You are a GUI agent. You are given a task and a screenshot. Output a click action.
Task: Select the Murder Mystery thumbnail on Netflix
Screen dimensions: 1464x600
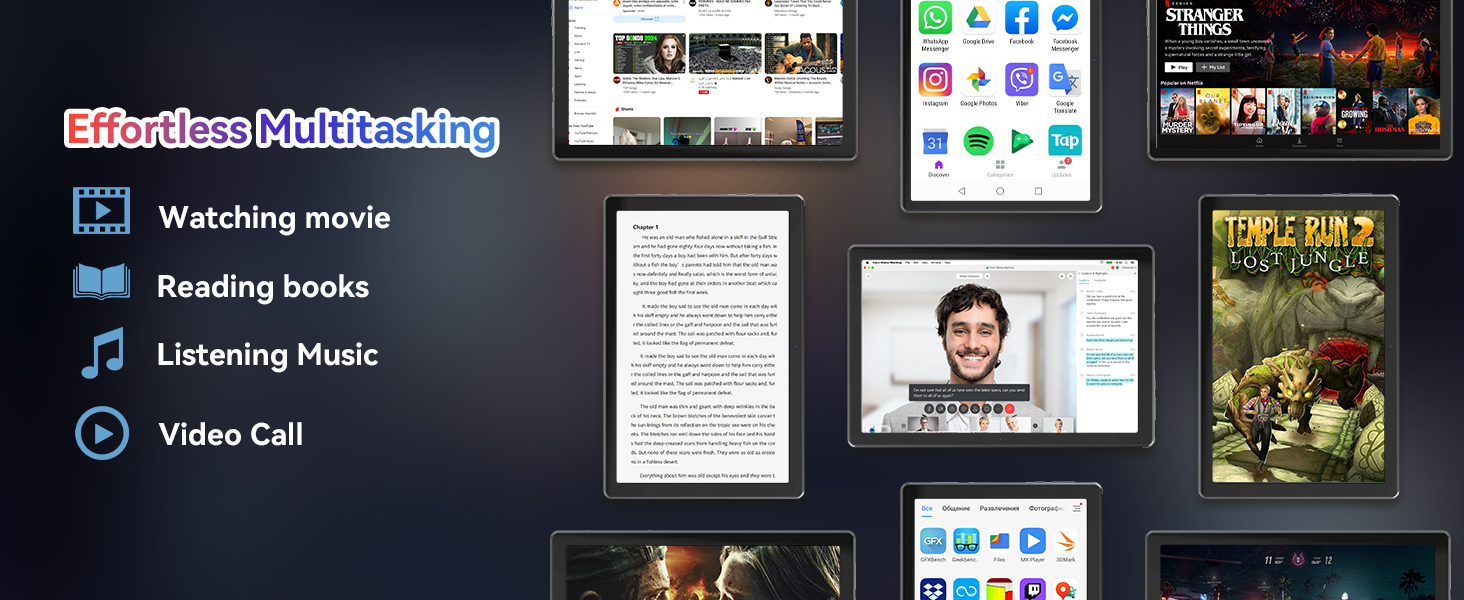1177,111
